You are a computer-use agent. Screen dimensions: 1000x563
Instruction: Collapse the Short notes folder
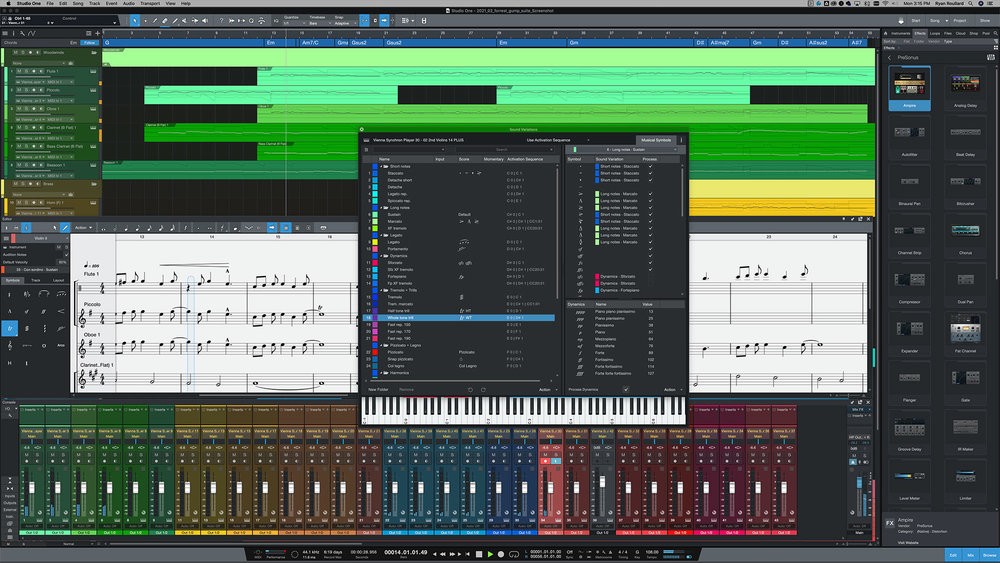pos(383,166)
